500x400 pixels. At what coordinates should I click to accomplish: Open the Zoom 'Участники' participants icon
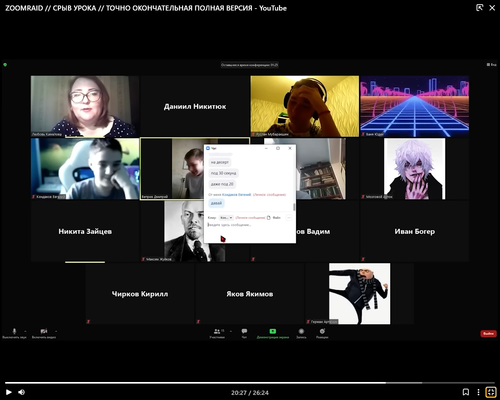(x=217, y=331)
